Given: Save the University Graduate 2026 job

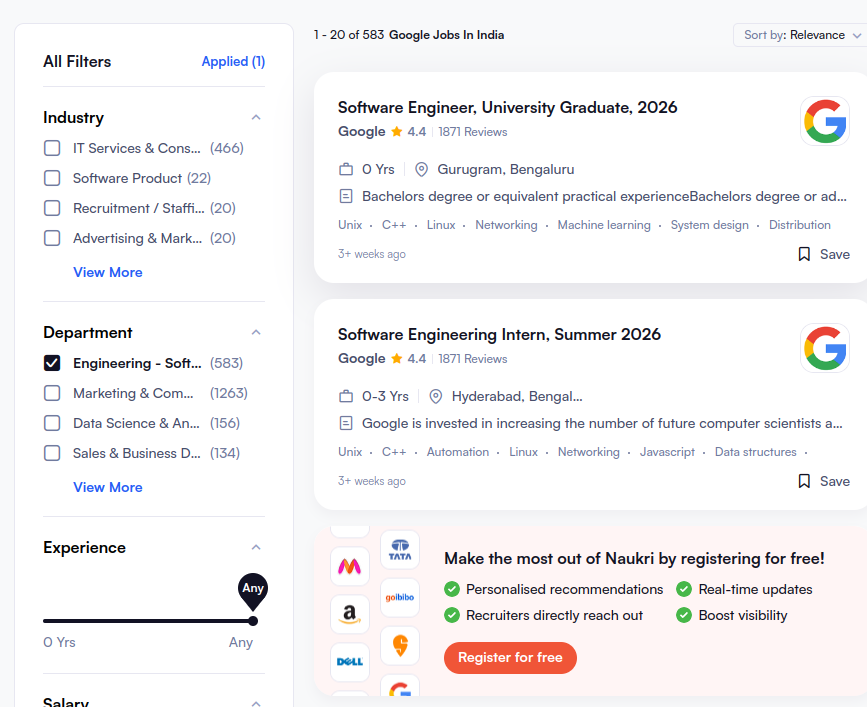Looking at the screenshot, I should click(824, 254).
